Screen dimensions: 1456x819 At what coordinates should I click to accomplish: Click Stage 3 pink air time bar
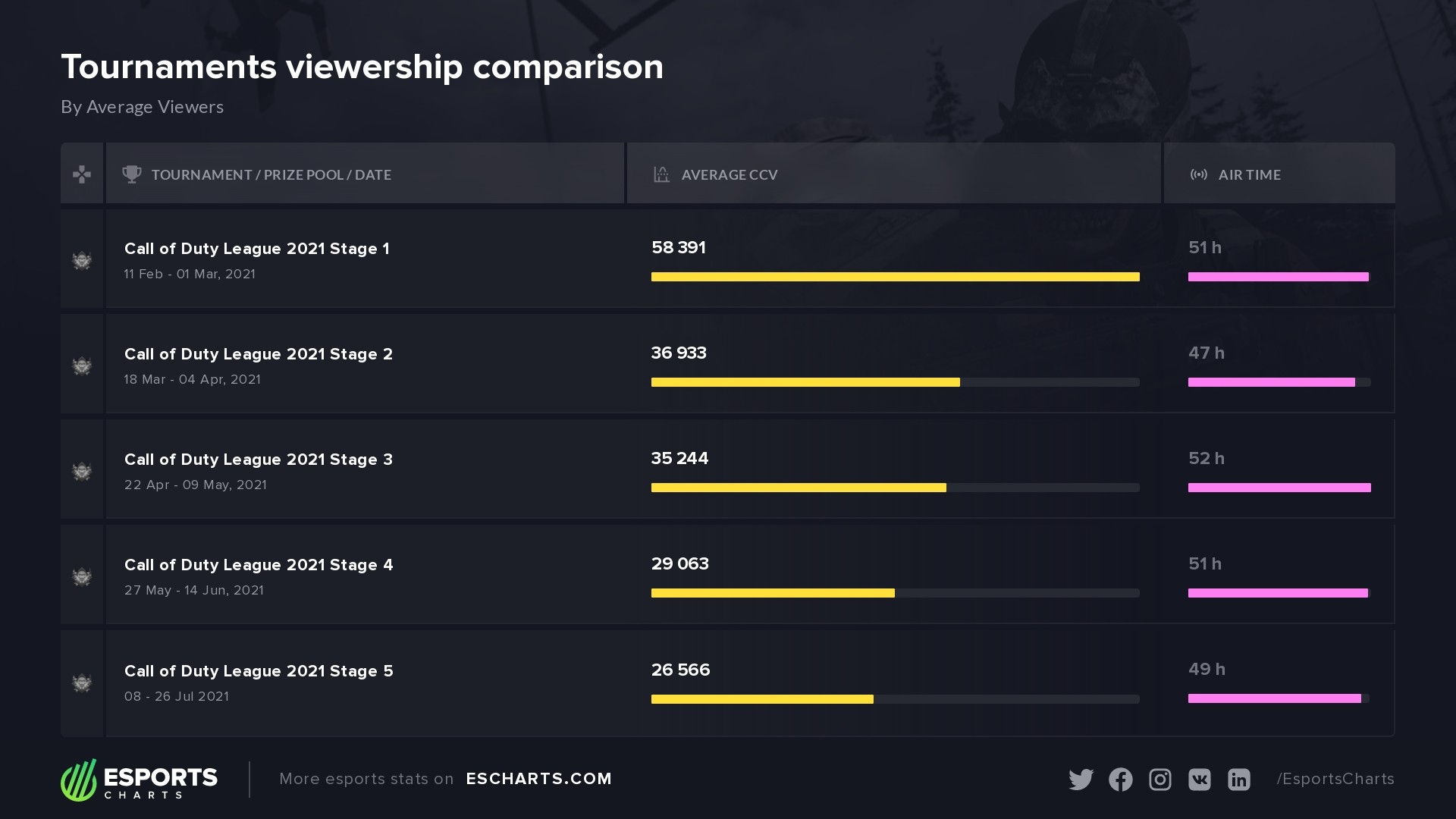click(1279, 488)
